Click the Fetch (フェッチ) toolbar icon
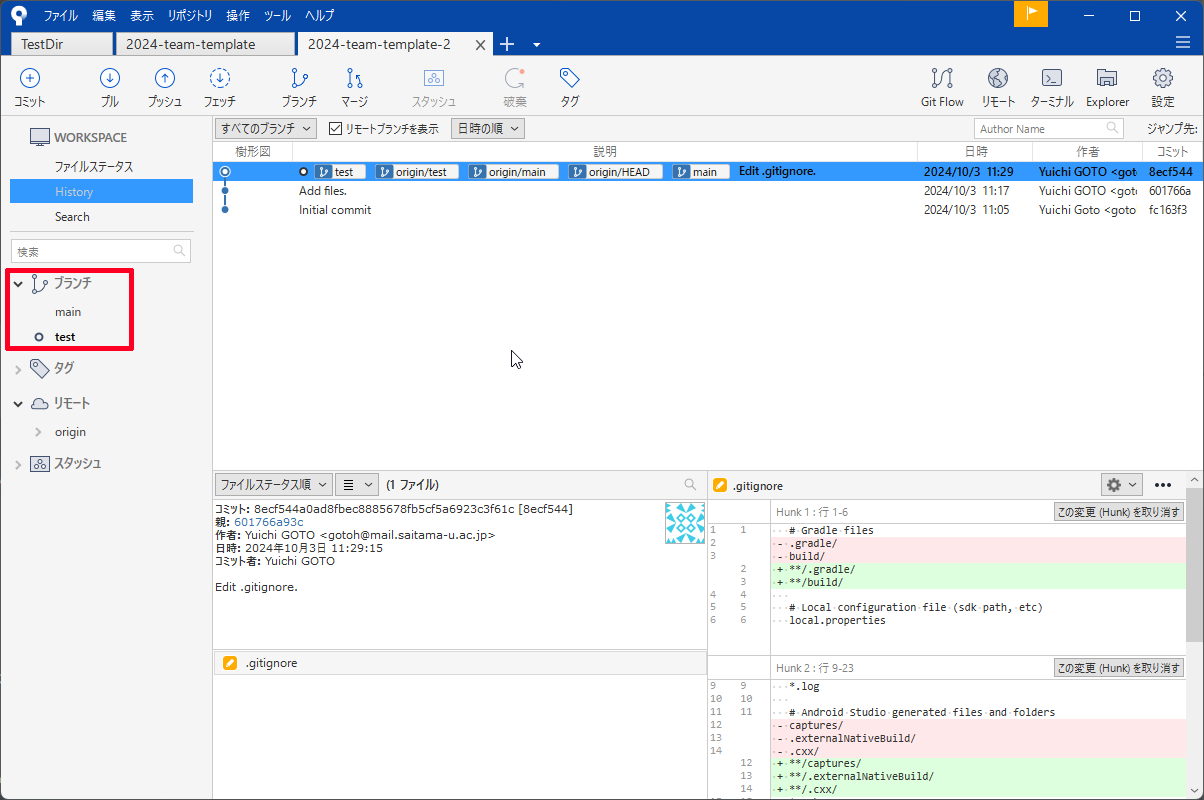The width and height of the screenshot is (1204, 800). pyautogui.click(x=220, y=78)
